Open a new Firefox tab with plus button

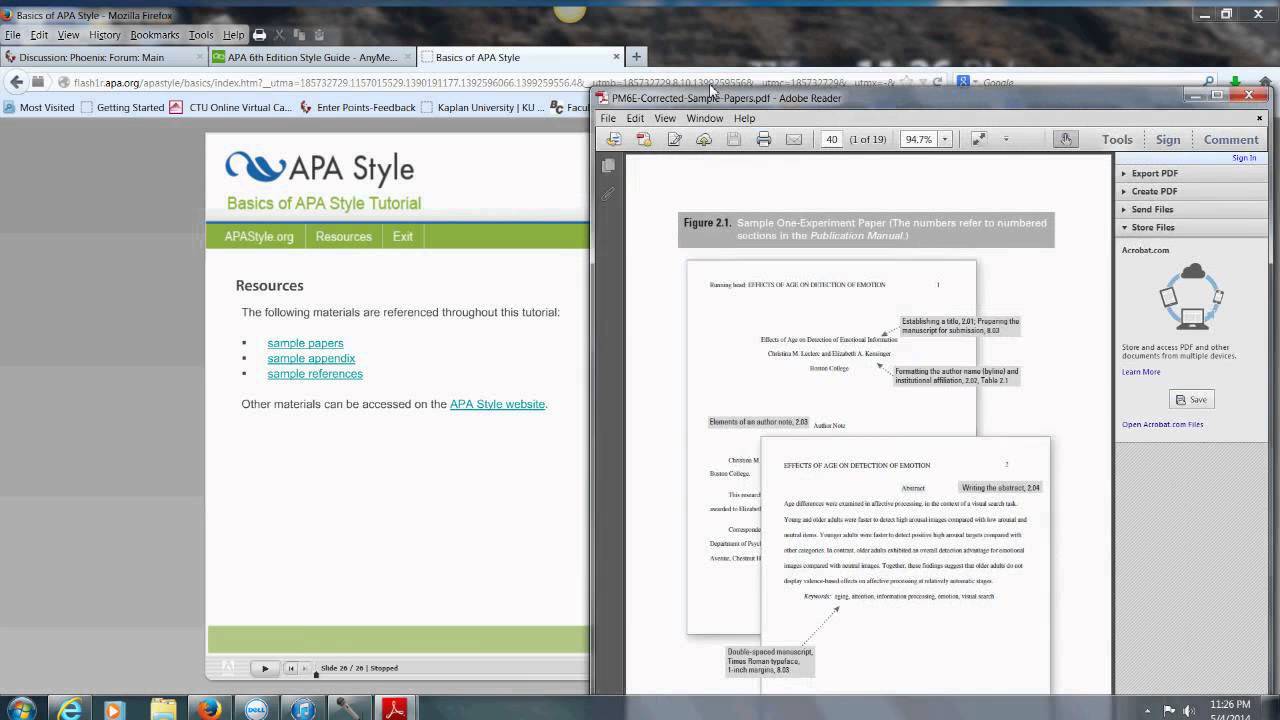[x=636, y=57]
